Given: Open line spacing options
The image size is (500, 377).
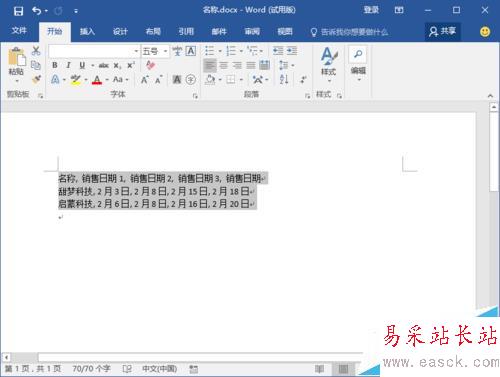Looking at the screenshot, I should 284,65.
